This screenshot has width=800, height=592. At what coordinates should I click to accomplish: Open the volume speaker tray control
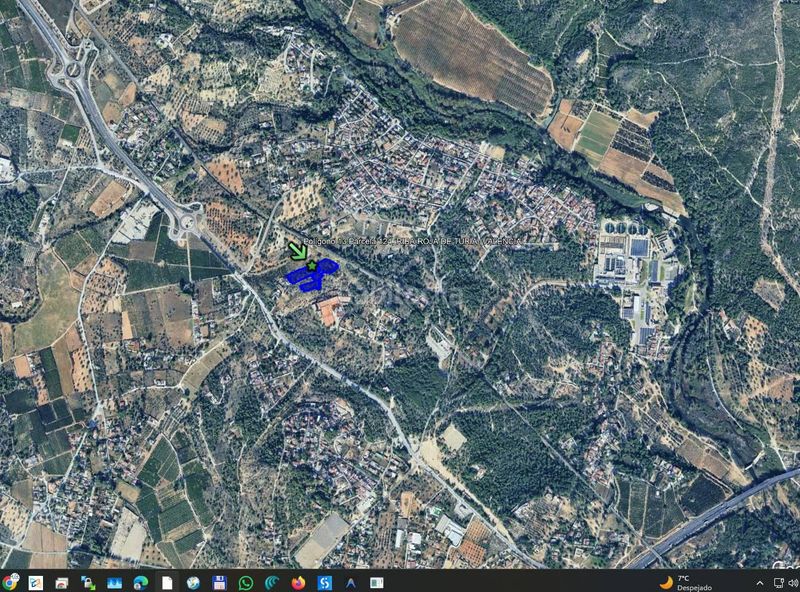[794, 583]
